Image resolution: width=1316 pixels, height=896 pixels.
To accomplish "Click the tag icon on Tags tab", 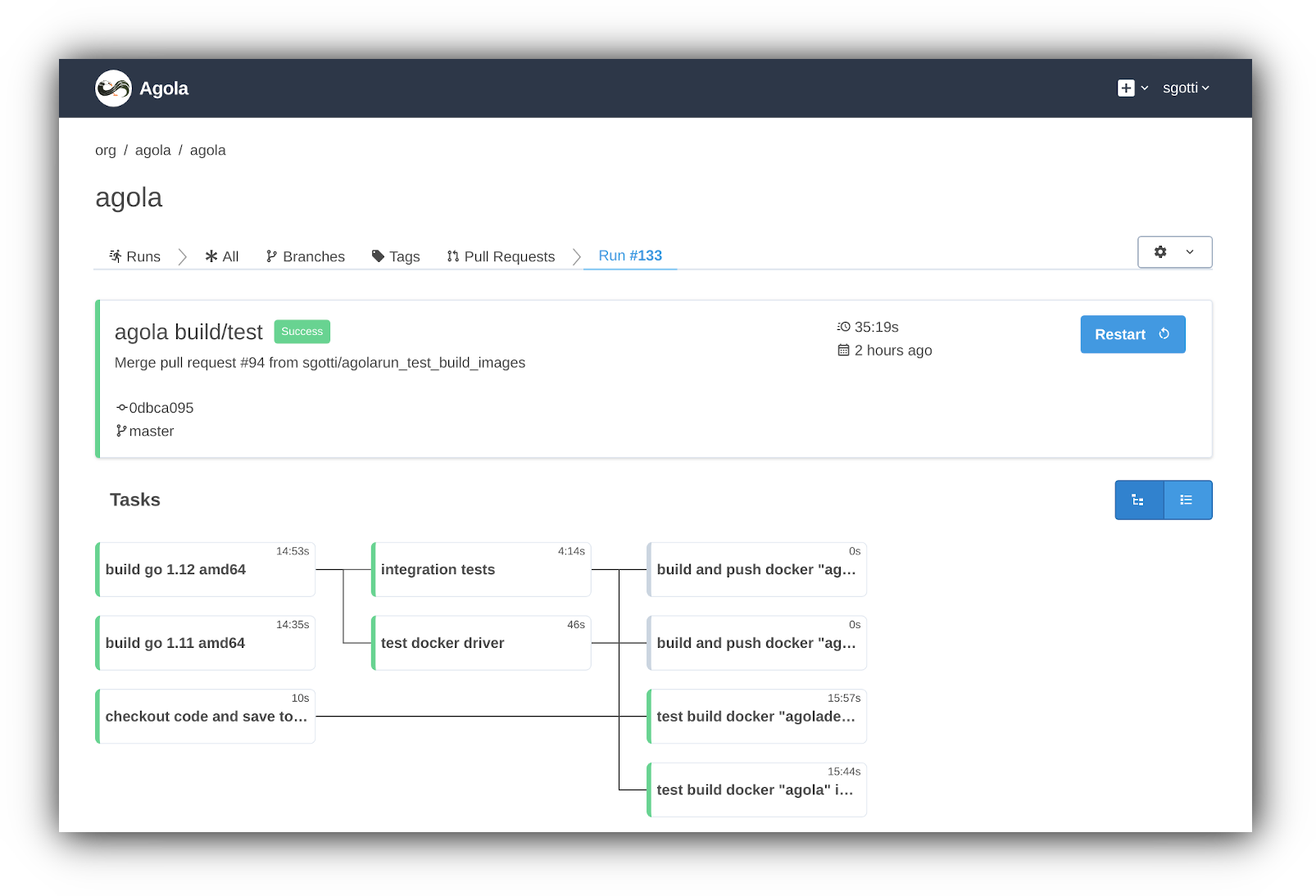I will click(378, 256).
